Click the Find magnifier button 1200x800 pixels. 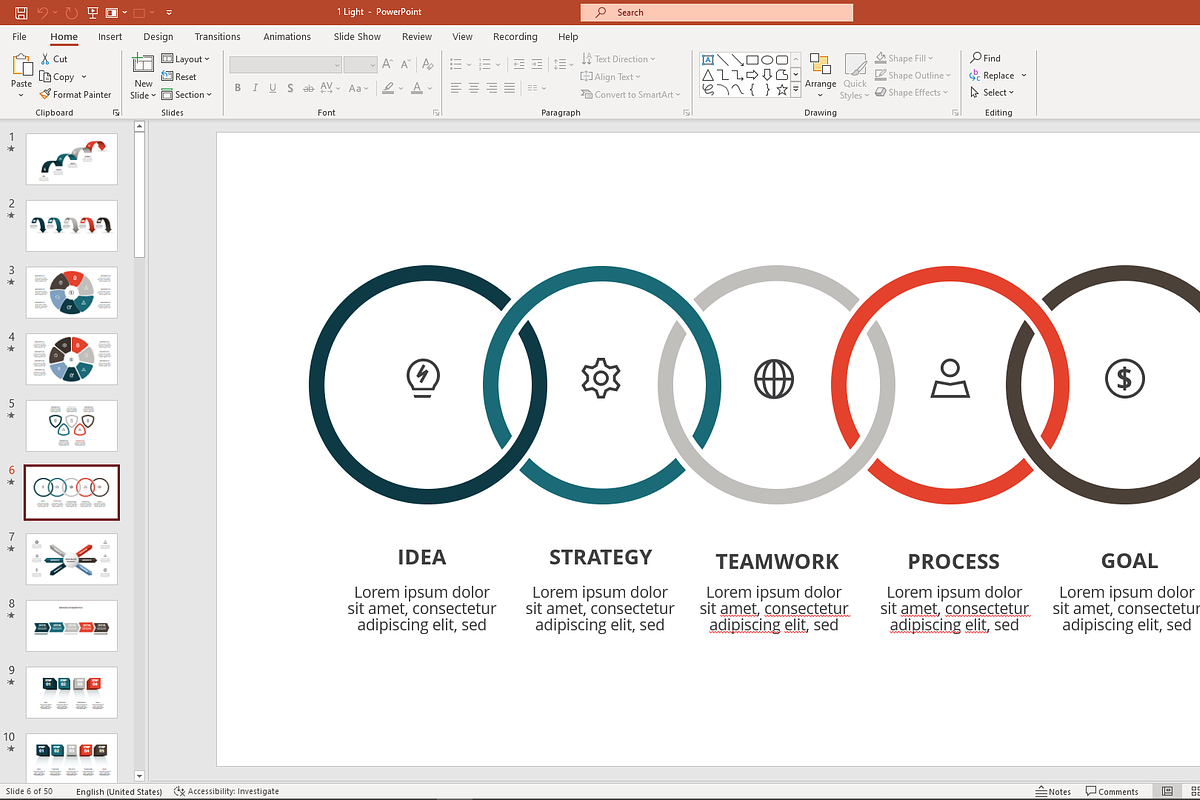[x=985, y=58]
